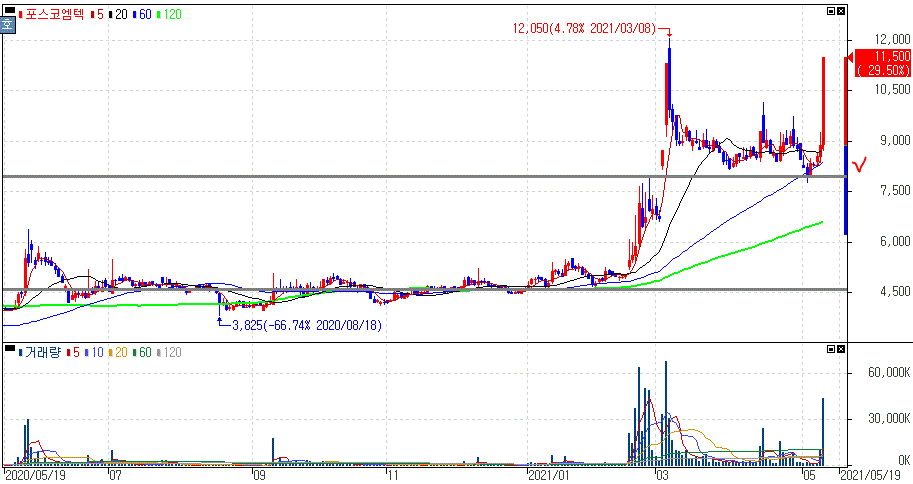Click the end date 2021/05/19 on time axis
913x484 pixels.
point(870,476)
